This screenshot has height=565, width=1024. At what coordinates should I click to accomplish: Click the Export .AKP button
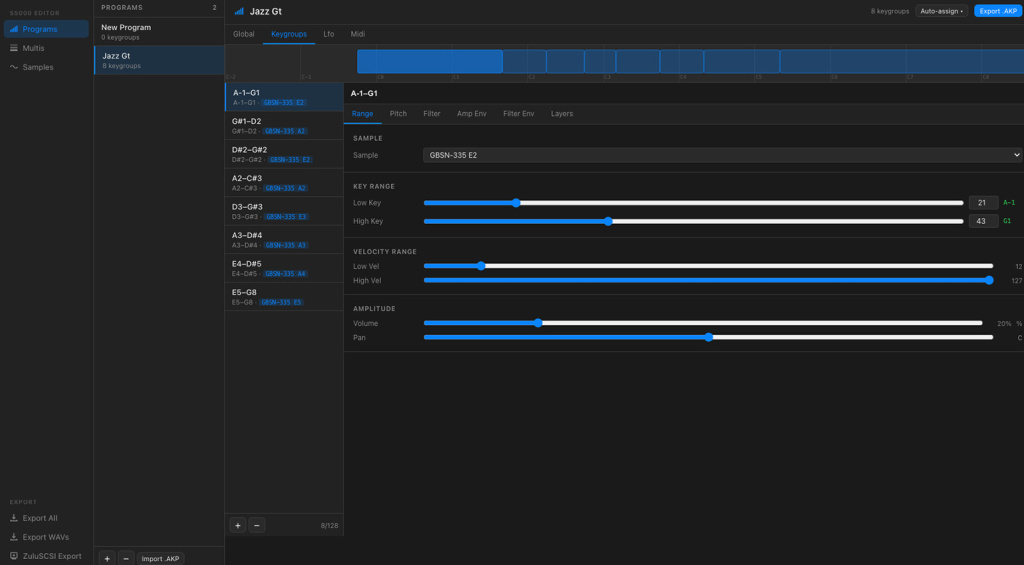pyautogui.click(x=998, y=11)
